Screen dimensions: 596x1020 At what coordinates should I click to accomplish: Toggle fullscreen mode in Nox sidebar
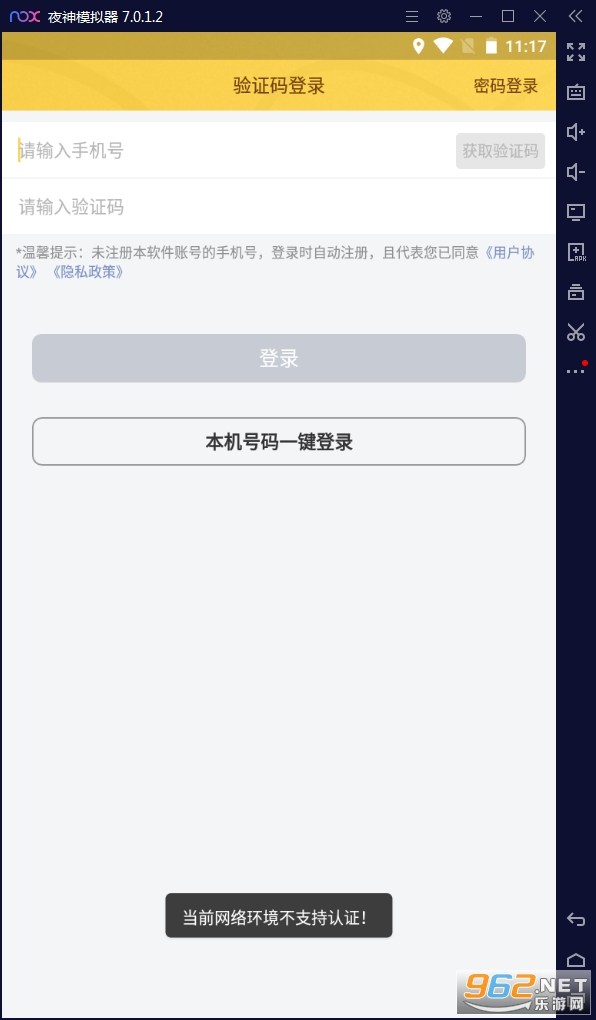[x=576, y=52]
